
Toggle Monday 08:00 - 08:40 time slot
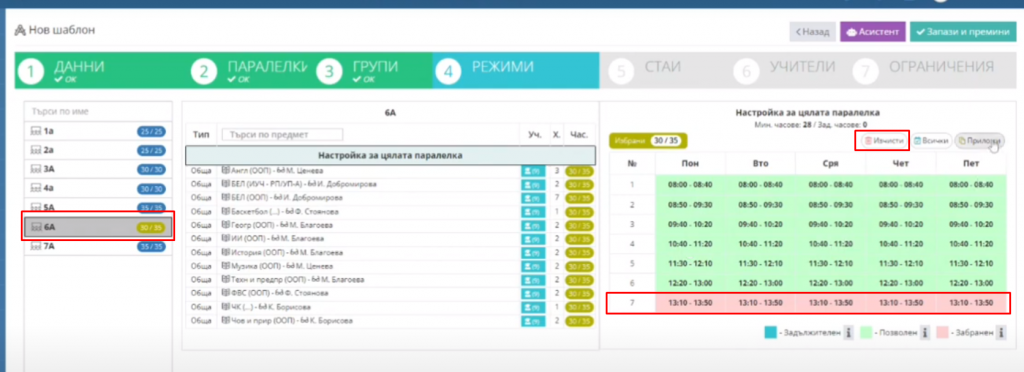tap(690, 185)
